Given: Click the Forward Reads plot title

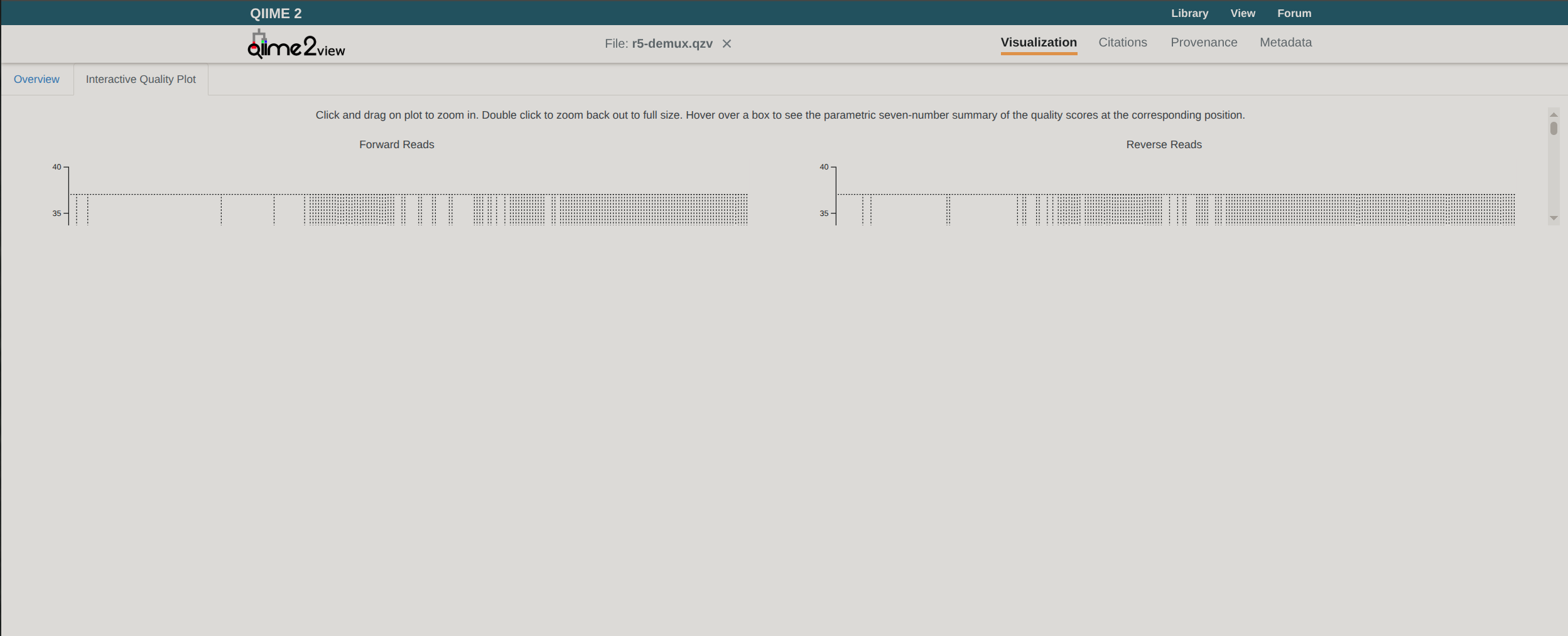Looking at the screenshot, I should [396, 144].
